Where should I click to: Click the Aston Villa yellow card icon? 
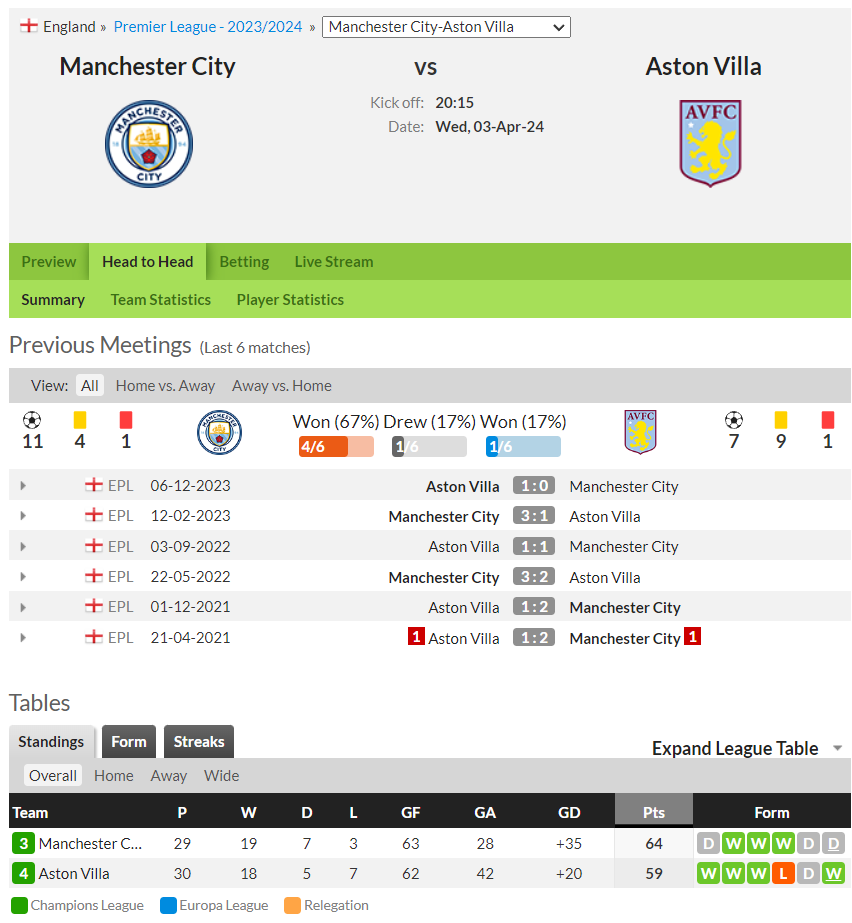[x=781, y=420]
